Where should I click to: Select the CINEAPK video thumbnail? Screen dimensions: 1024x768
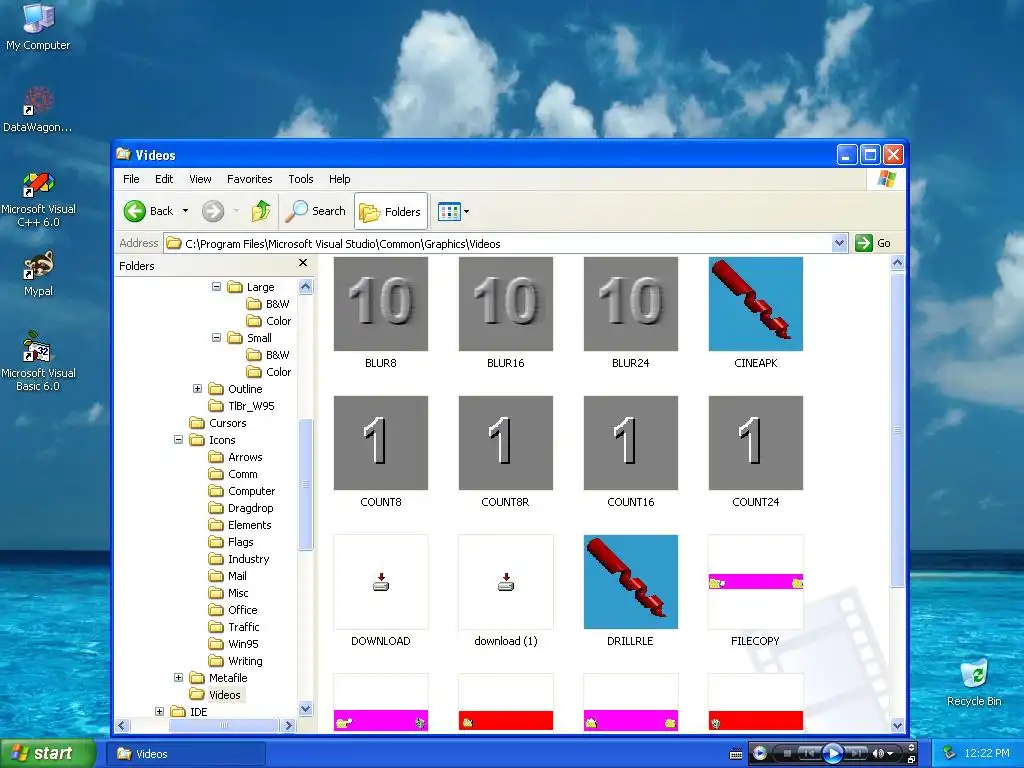pos(756,304)
